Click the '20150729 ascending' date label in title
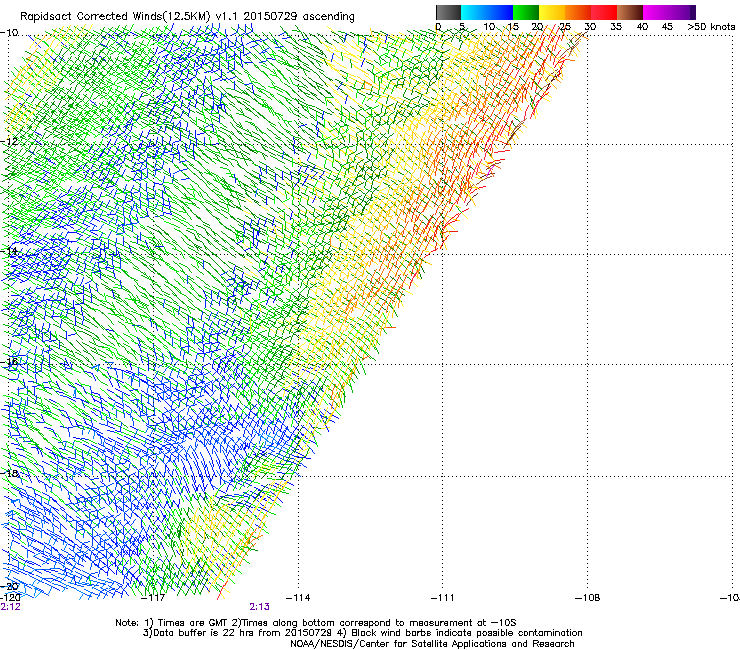Image resolution: width=740 pixels, height=650 pixels. pos(299,16)
